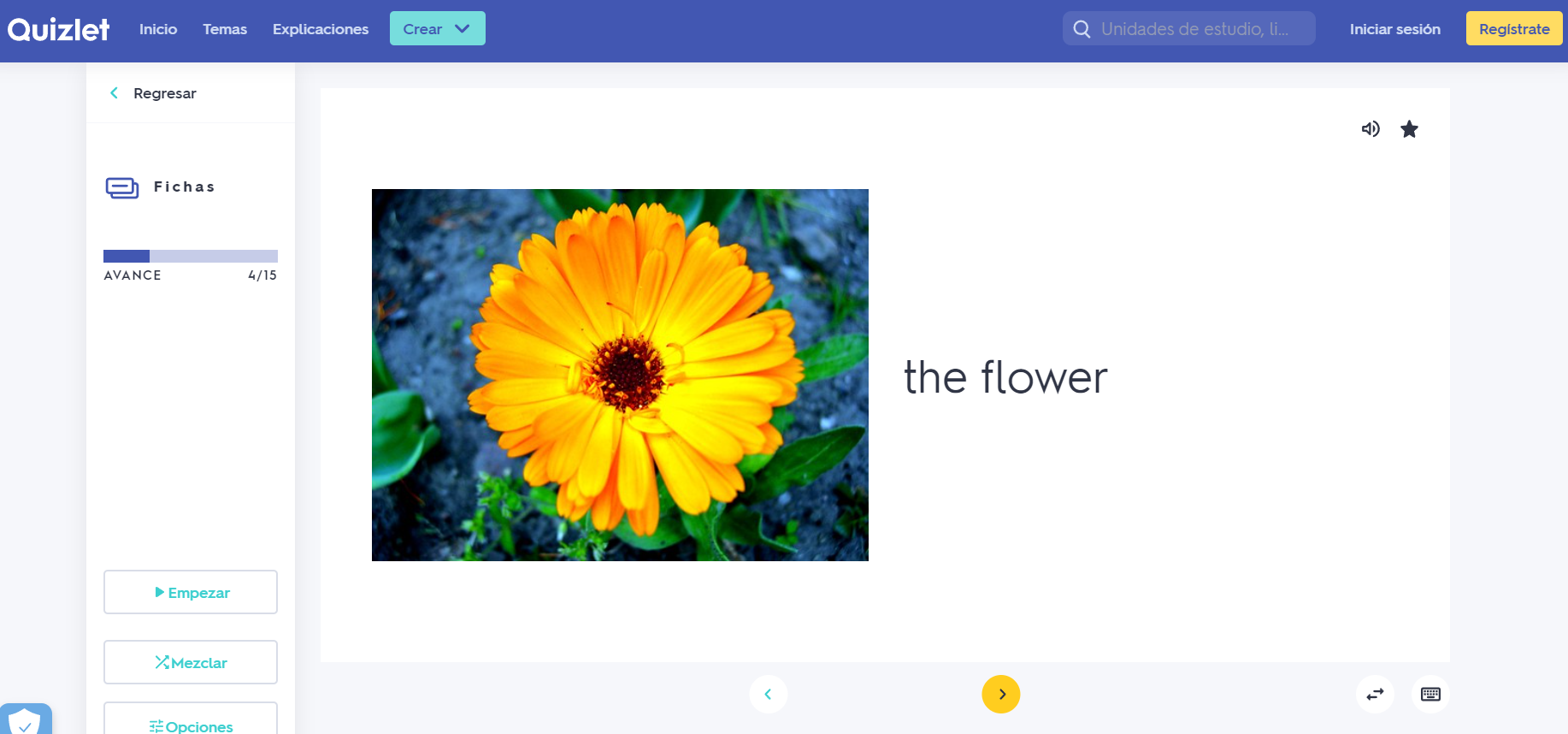
Task: Open keyboard shortcuts icon
Action: pyautogui.click(x=1430, y=694)
